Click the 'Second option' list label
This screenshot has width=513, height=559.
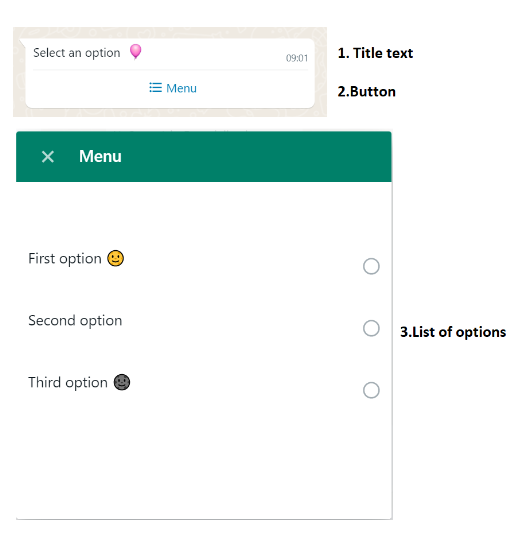[x=75, y=320]
